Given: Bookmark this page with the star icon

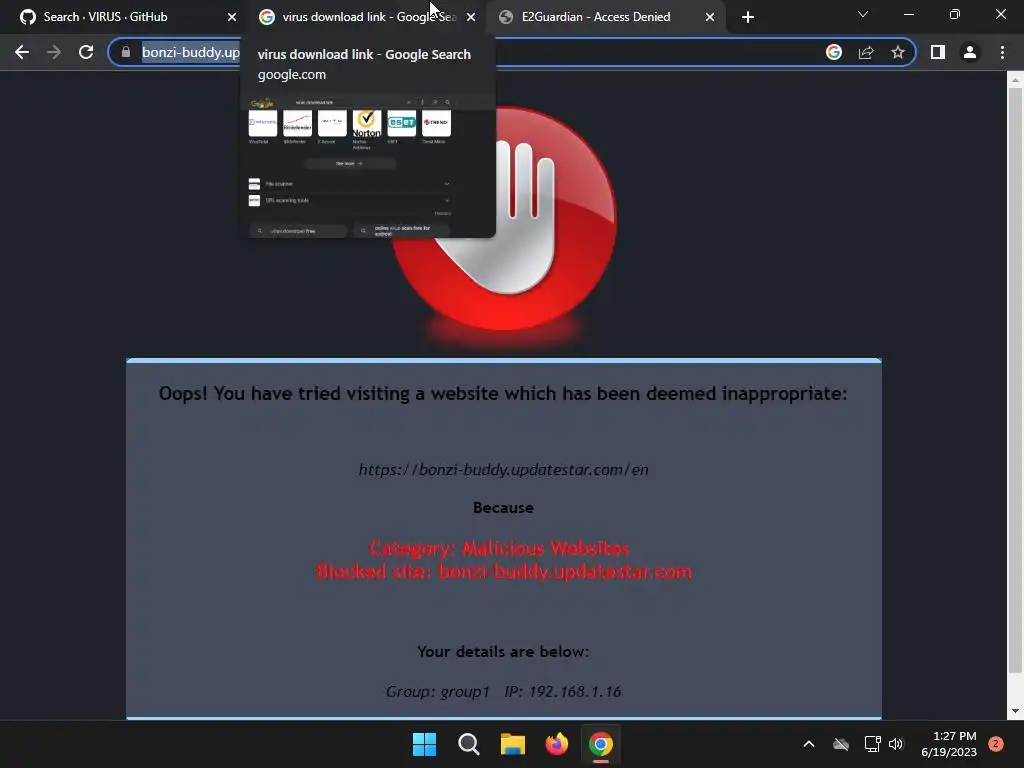Looking at the screenshot, I should pyautogui.click(x=898, y=52).
